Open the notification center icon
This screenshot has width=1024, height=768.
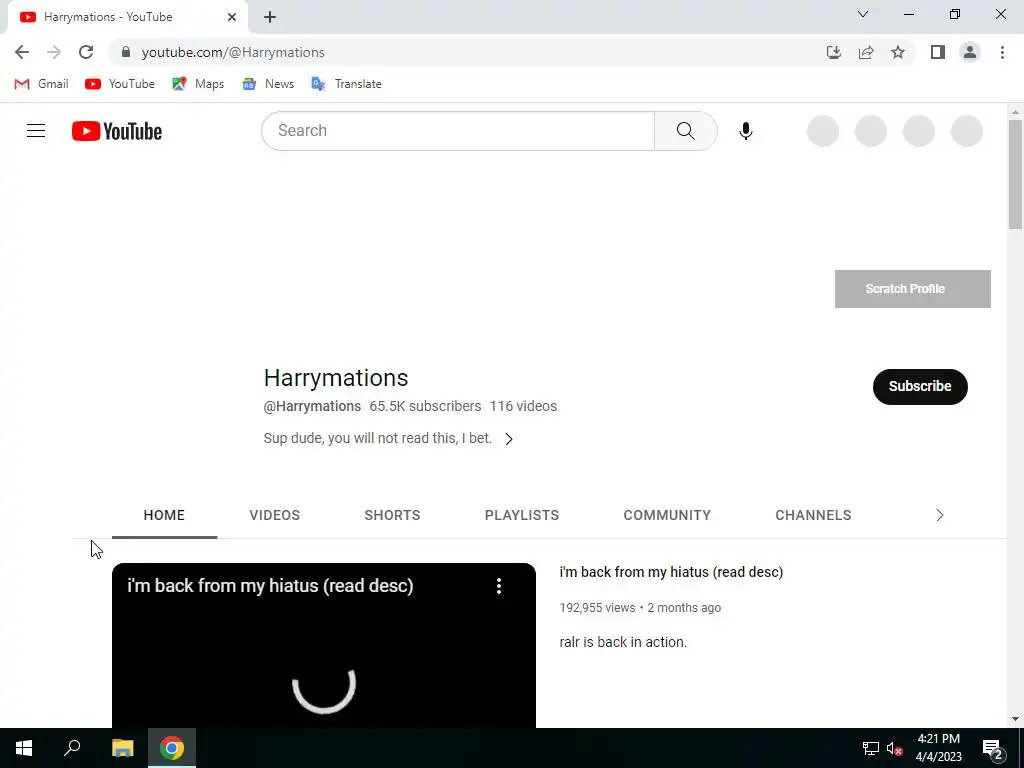(x=993, y=748)
